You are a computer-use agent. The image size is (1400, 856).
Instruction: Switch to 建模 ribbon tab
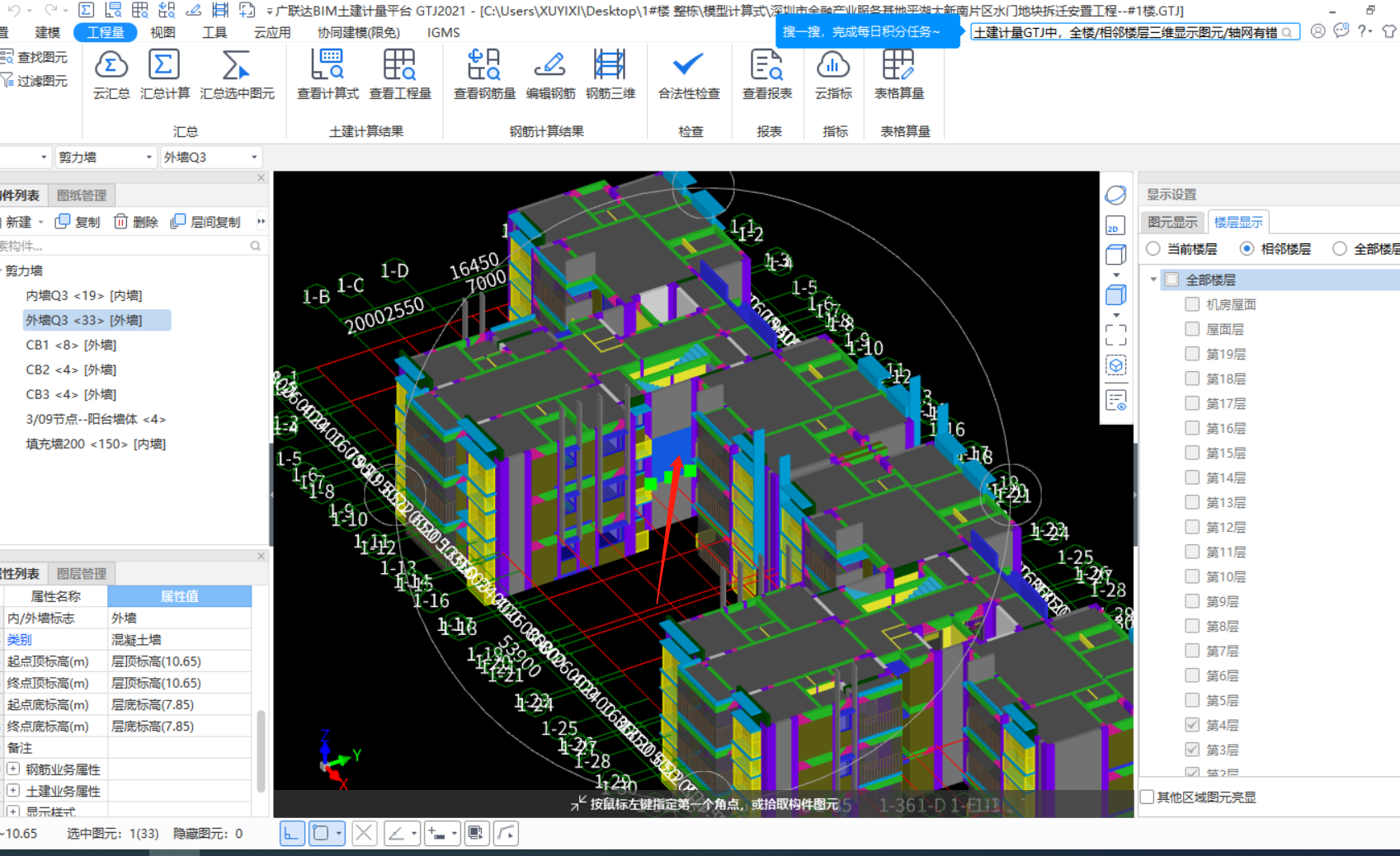click(x=48, y=32)
